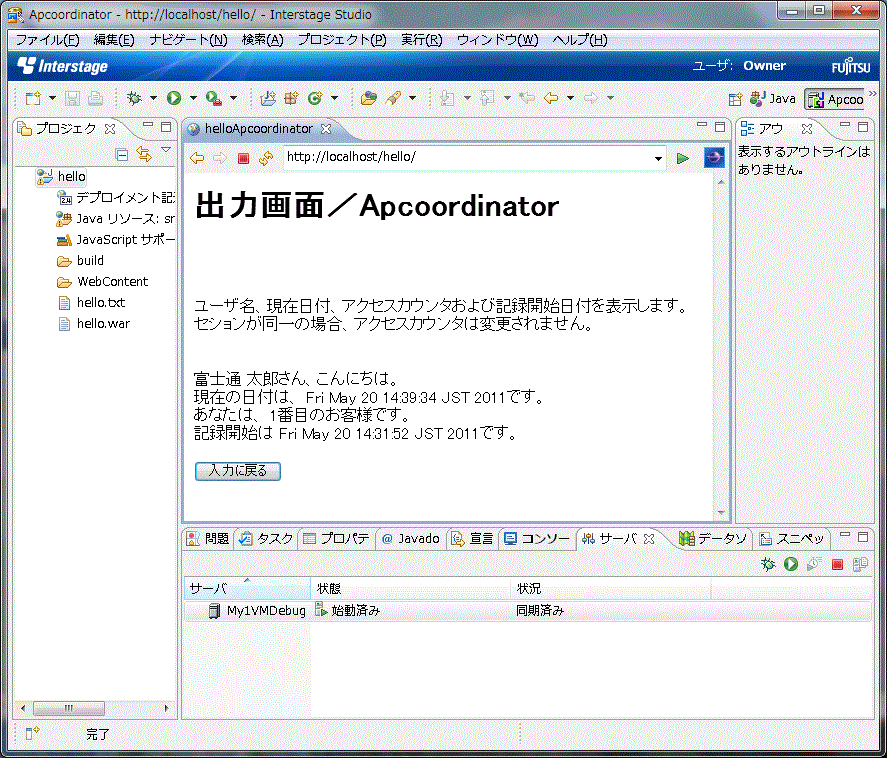Open the project explorer view menu triangle
This screenshot has width=887, height=758.
[166, 150]
